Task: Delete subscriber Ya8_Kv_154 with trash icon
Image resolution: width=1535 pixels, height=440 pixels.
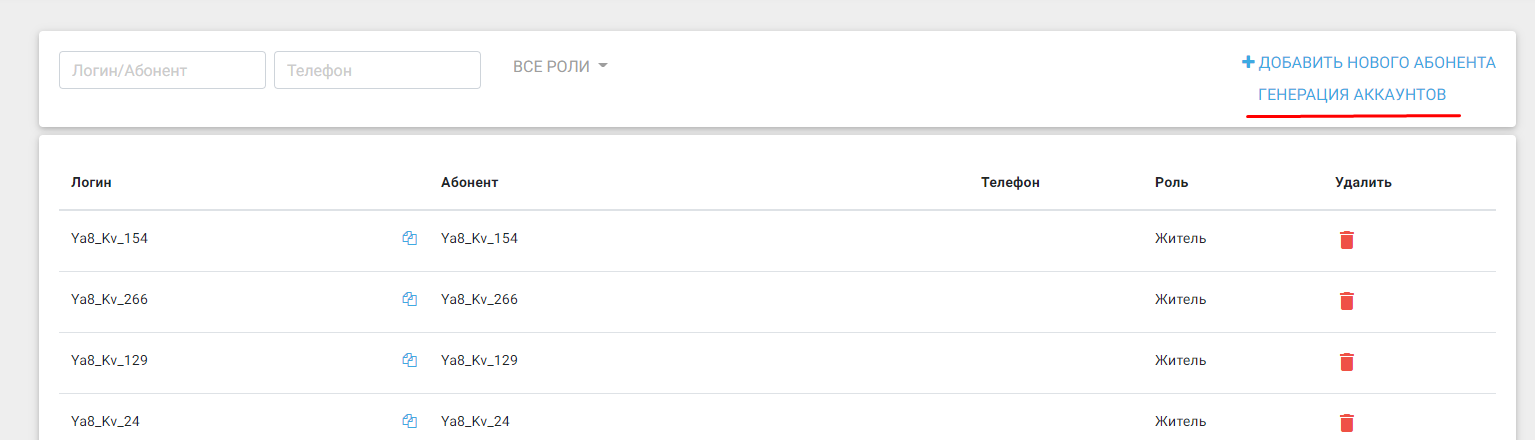Action: (x=1347, y=240)
